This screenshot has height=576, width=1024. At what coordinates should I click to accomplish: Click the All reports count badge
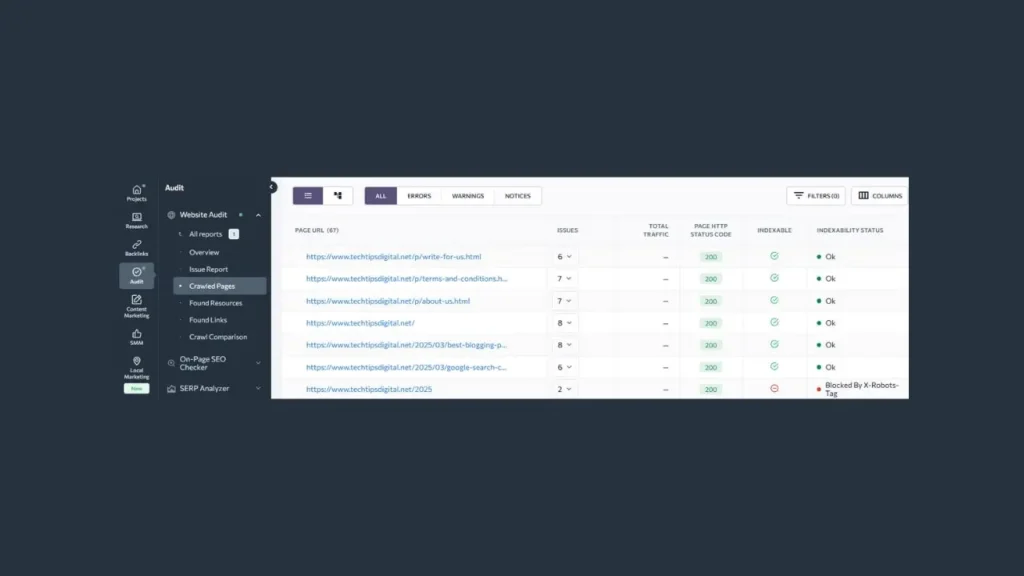coord(234,234)
